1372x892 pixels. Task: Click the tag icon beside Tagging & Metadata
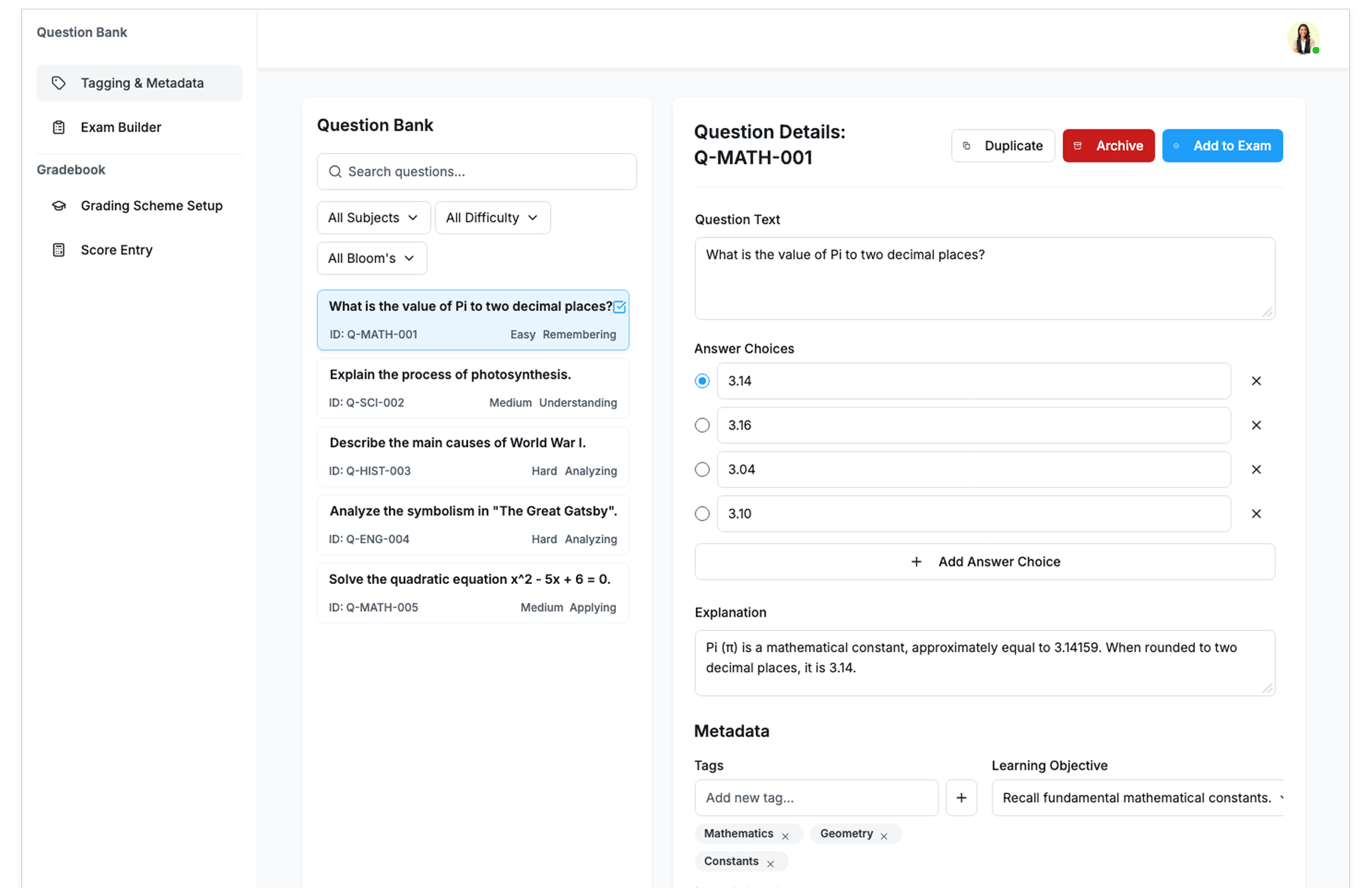click(x=59, y=83)
